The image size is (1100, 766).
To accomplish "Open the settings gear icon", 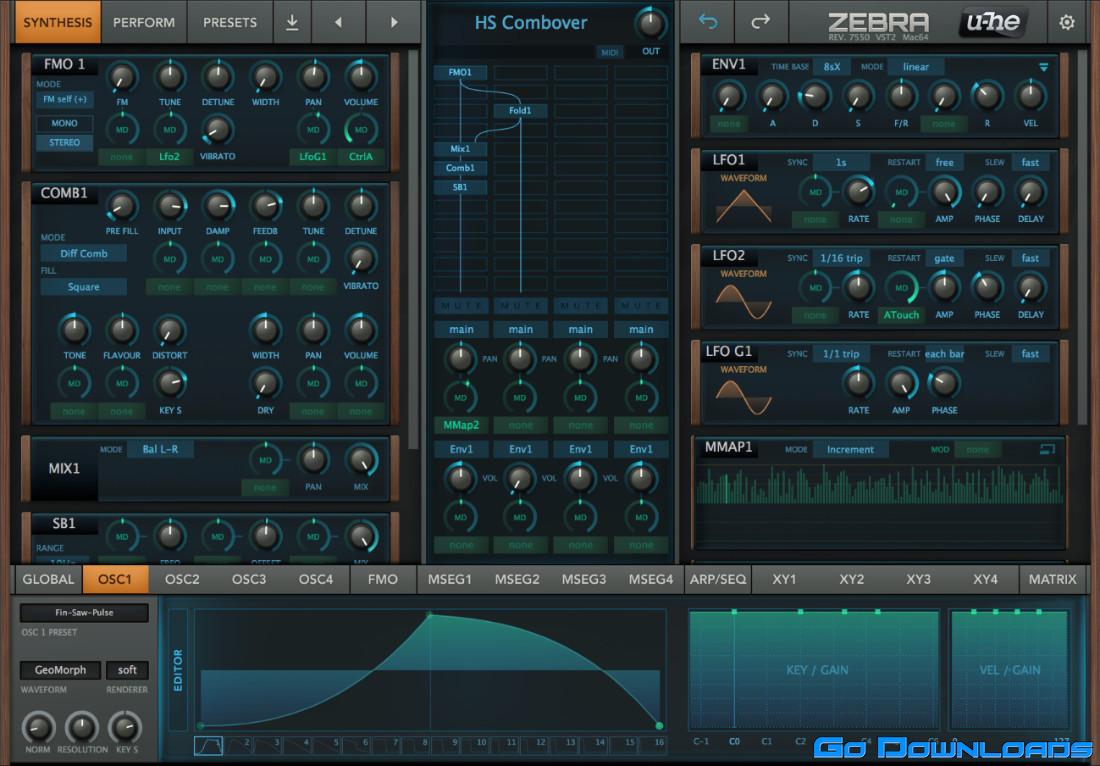I will 1067,22.
